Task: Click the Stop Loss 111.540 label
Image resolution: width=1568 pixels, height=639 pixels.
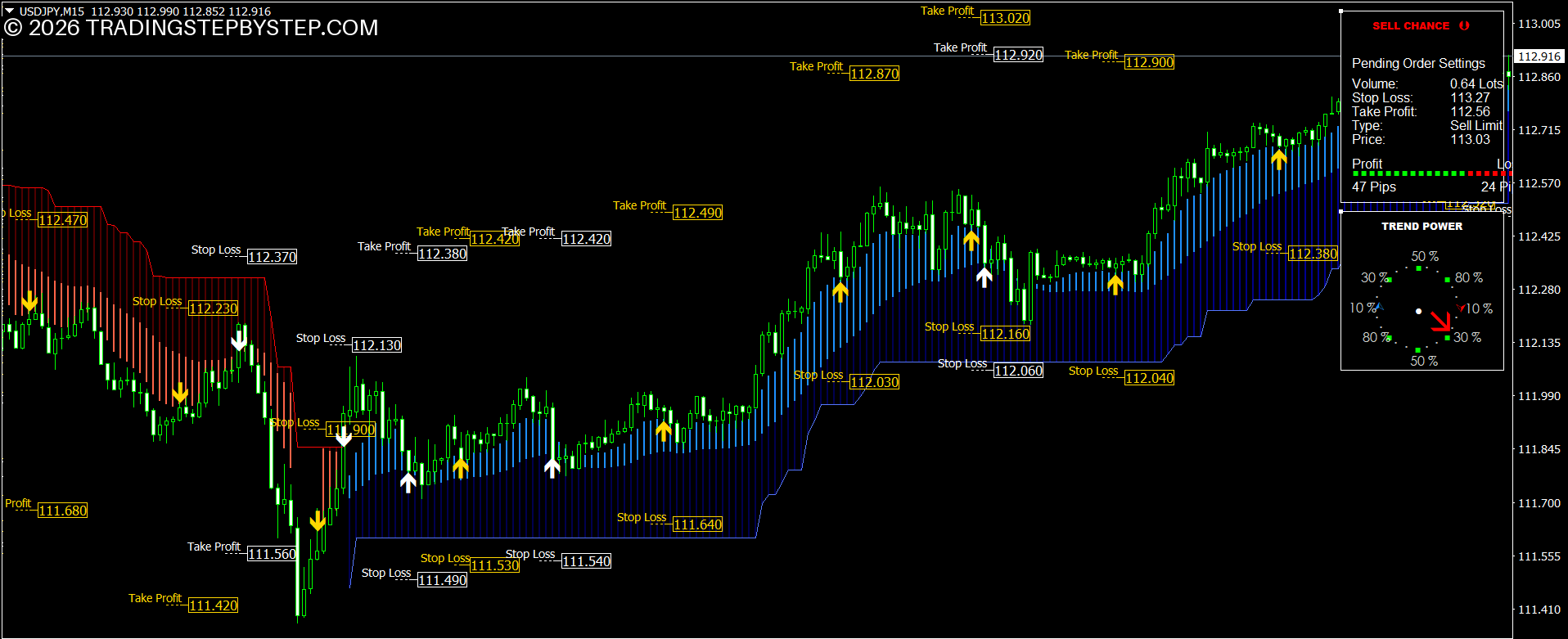Action: (x=558, y=558)
